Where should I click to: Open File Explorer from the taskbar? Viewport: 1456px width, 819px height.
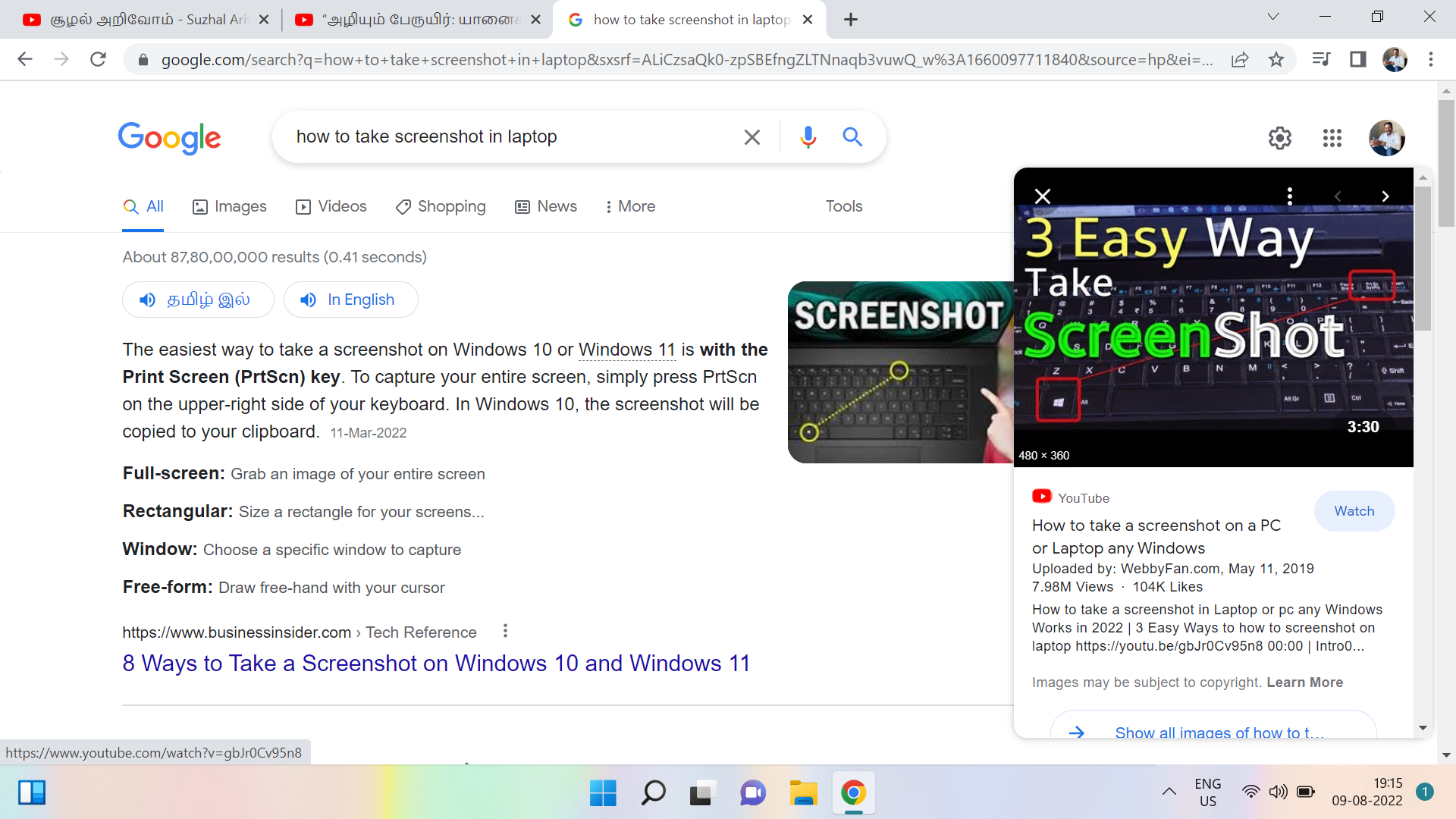tap(802, 793)
